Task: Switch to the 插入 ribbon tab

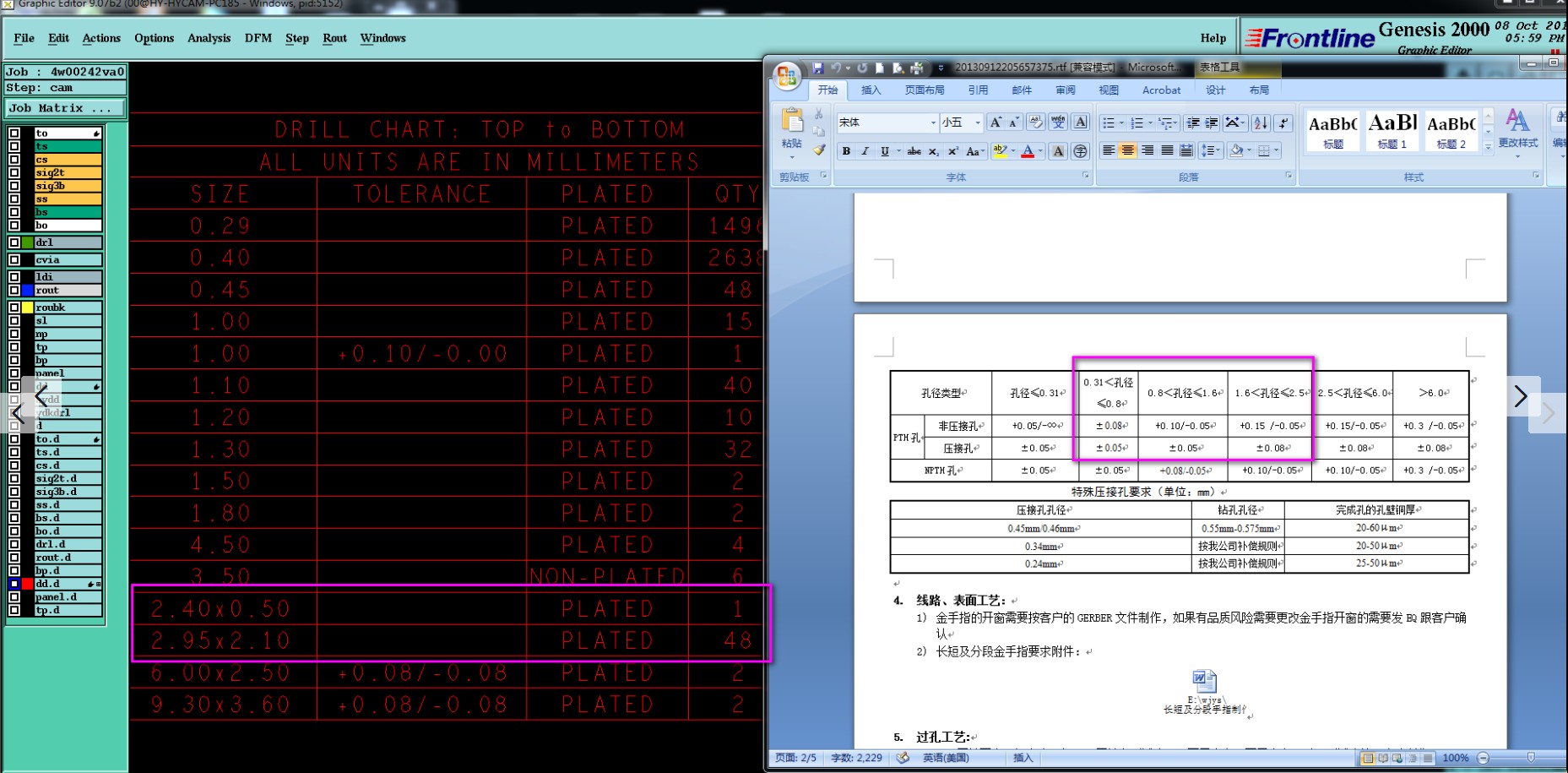Action: [x=871, y=90]
